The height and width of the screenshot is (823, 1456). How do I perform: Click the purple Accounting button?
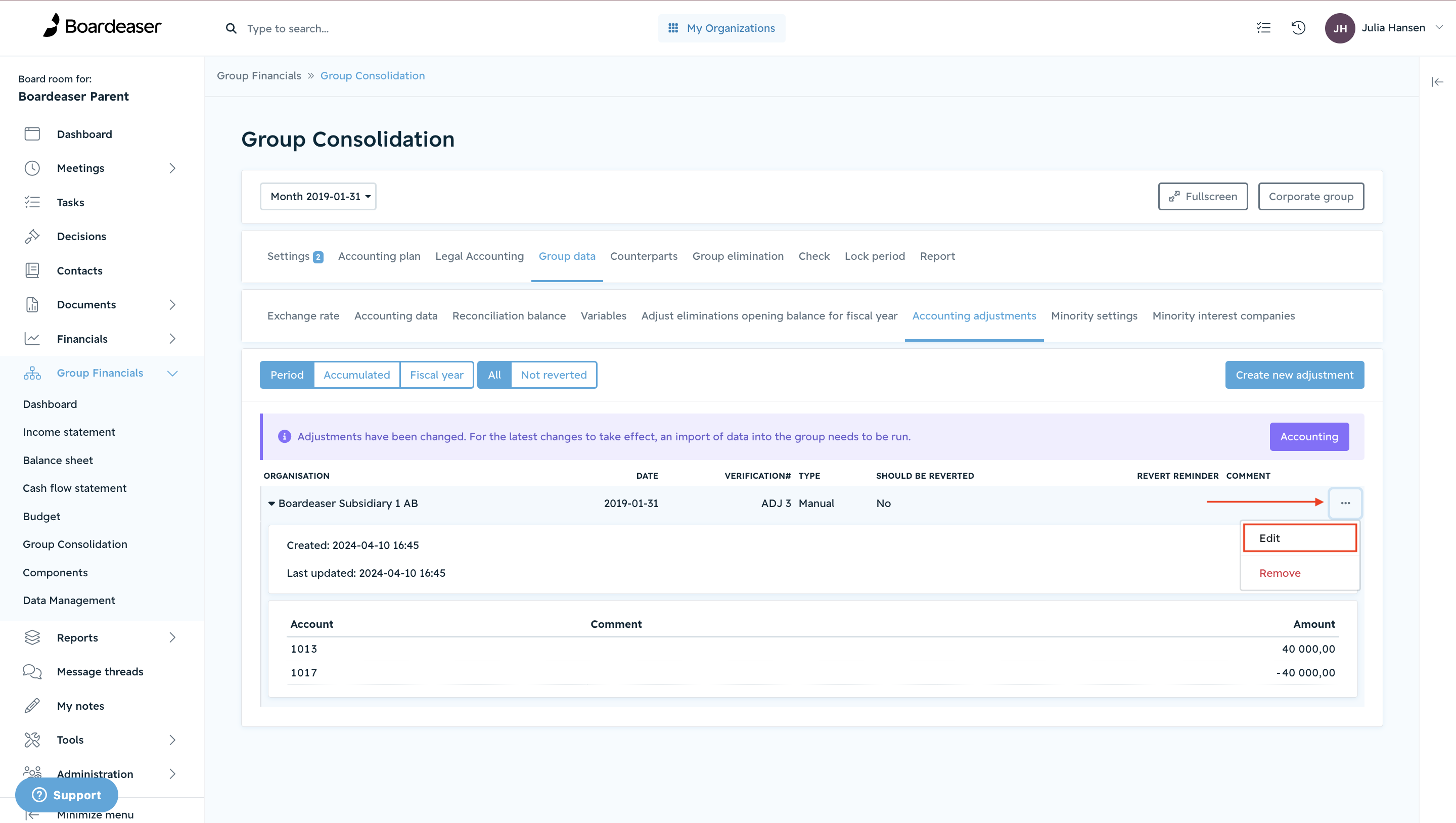pyautogui.click(x=1309, y=437)
